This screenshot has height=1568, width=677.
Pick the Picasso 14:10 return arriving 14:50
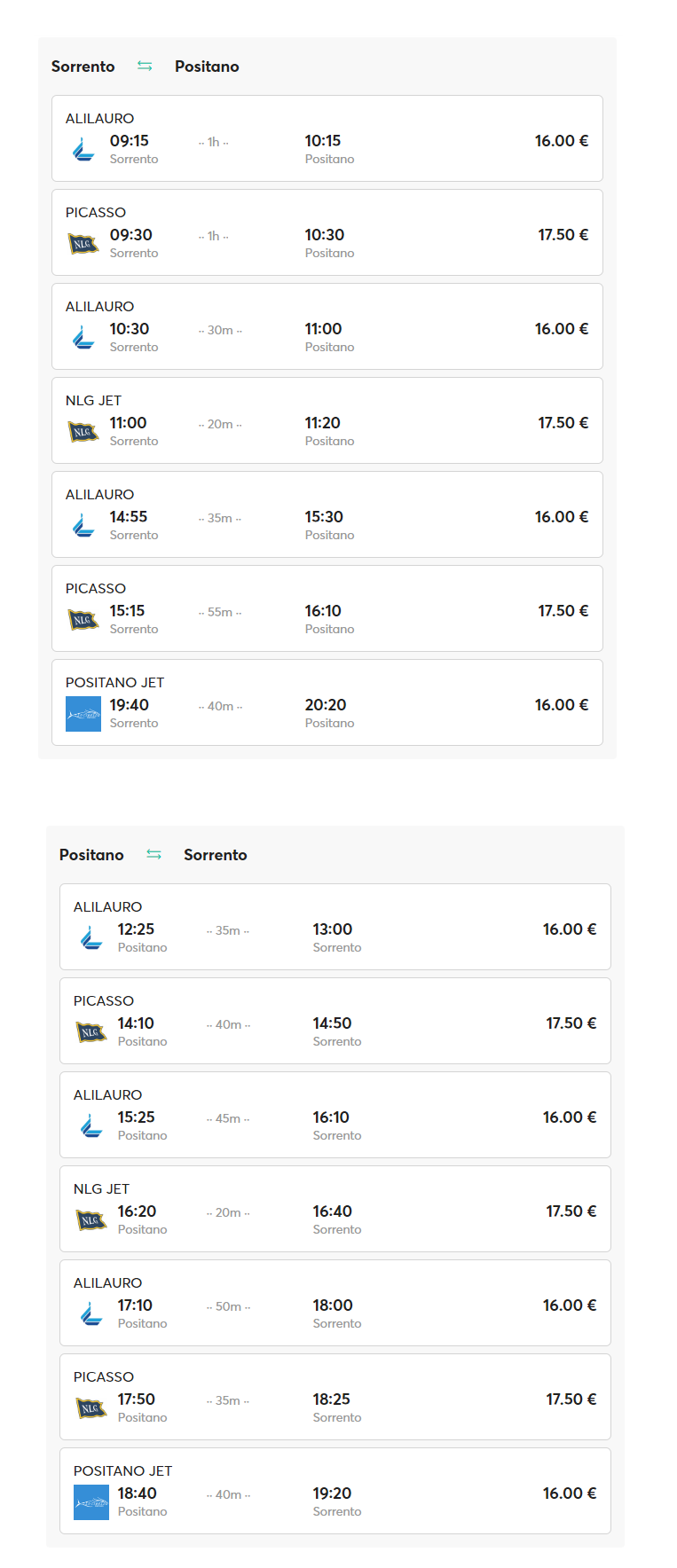335,1021
